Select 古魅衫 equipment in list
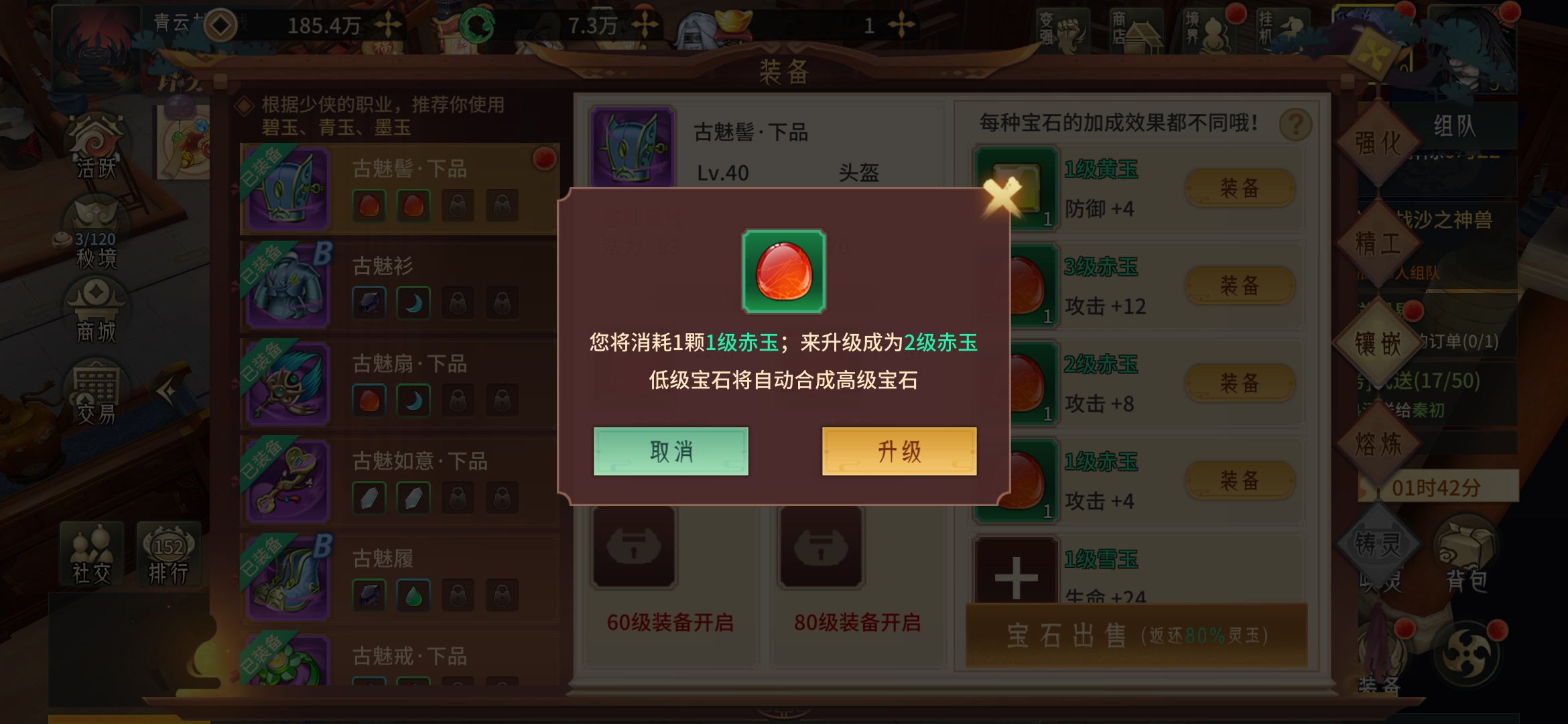The width and height of the screenshot is (1568, 724). pyautogui.click(x=399, y=286)
